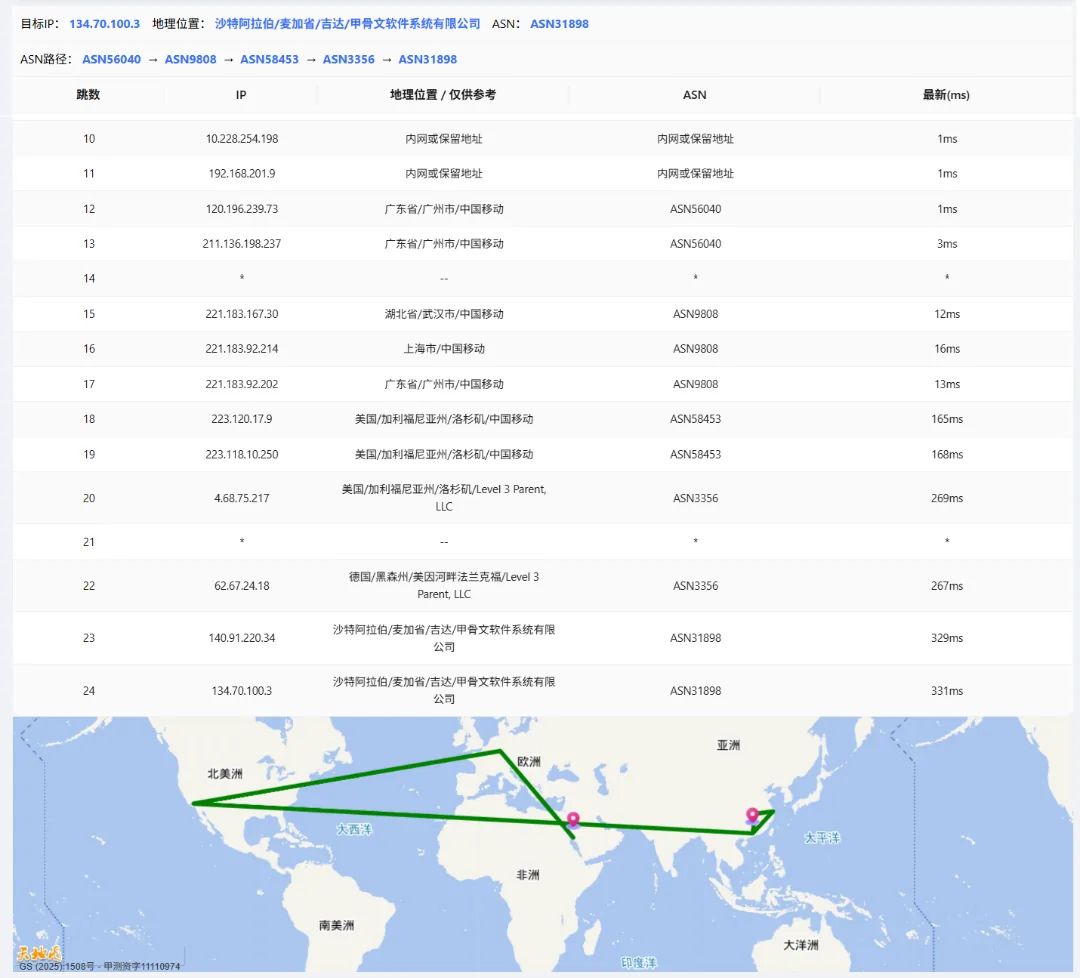Click the pink map marker over Saudi Arabia
The height and width of the screenshot is (978, 1080).
click(x=573, y=820)
